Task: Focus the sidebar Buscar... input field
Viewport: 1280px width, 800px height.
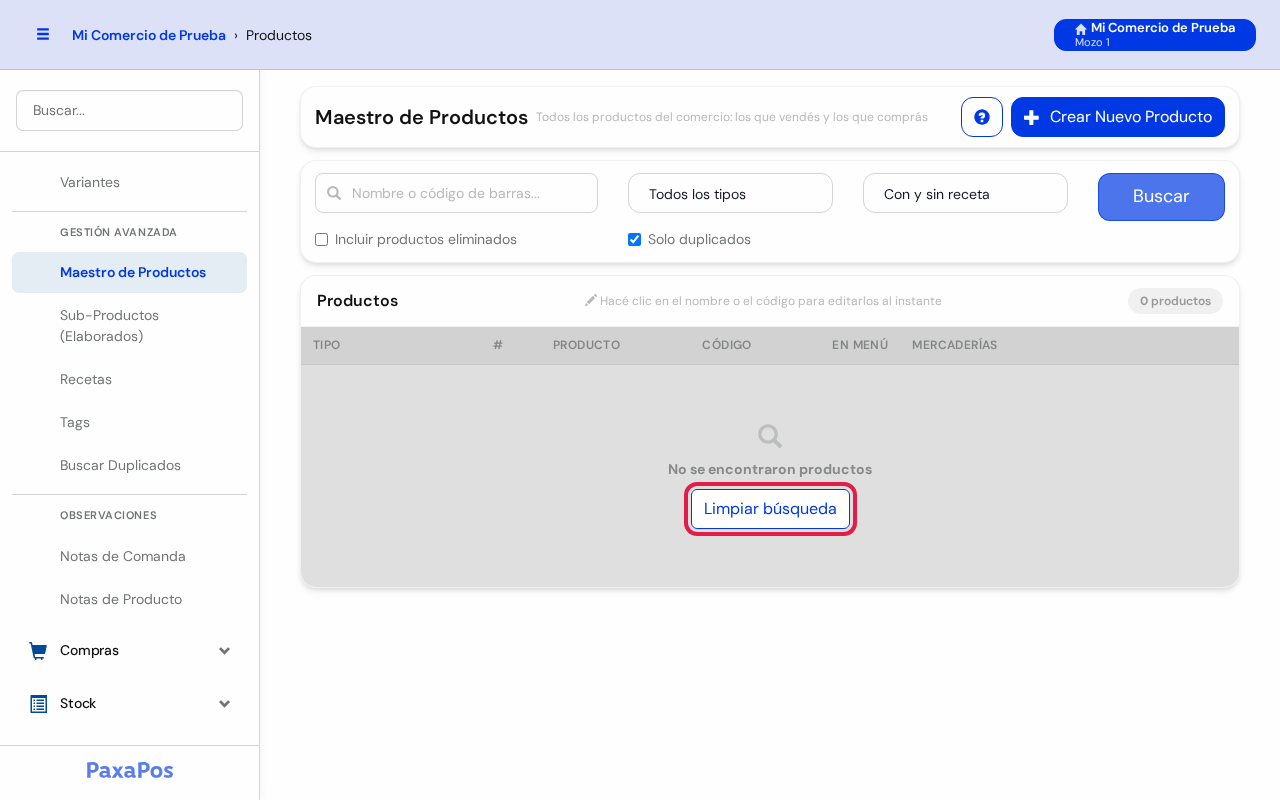Action: click(129, 110)
